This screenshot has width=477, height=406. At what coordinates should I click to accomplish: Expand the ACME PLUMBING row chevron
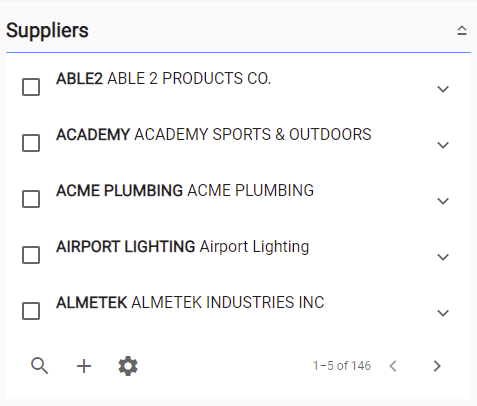(x=443, y=201)
